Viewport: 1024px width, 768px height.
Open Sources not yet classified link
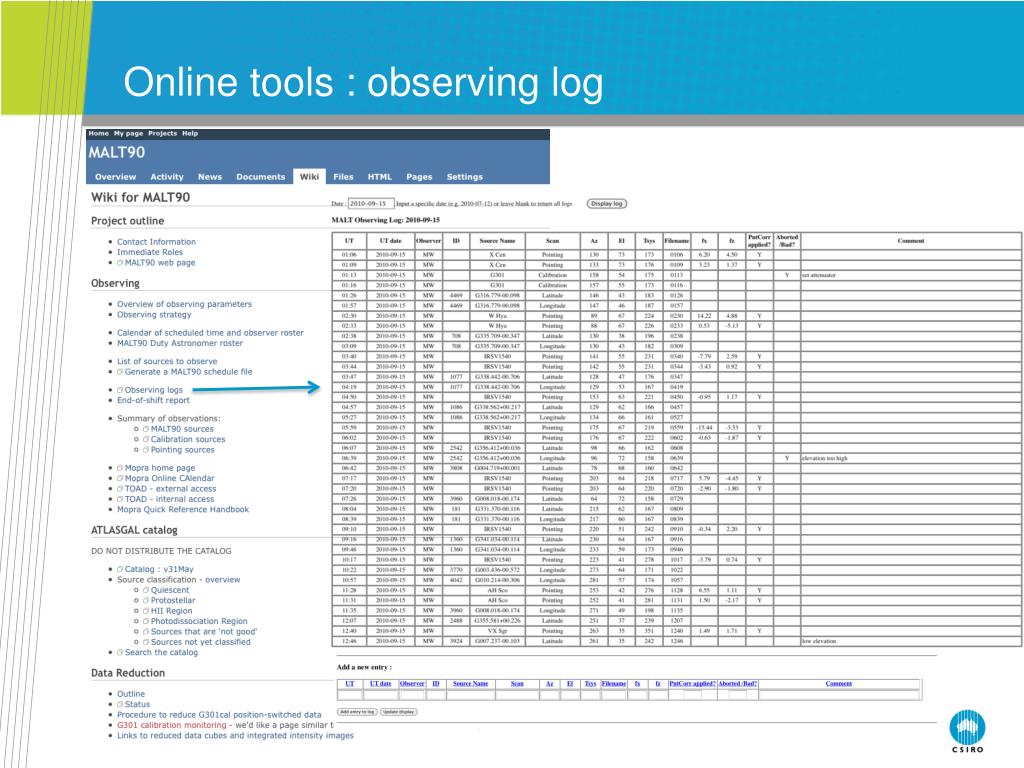[200, 643]
